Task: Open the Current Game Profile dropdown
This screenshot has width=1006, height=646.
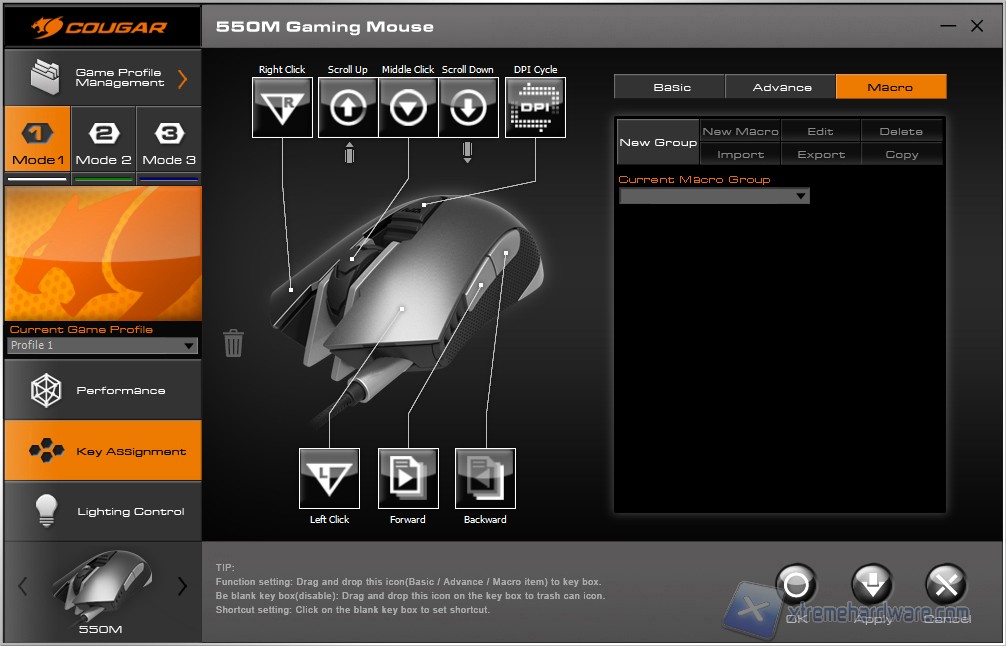Action: pos(102,345)
